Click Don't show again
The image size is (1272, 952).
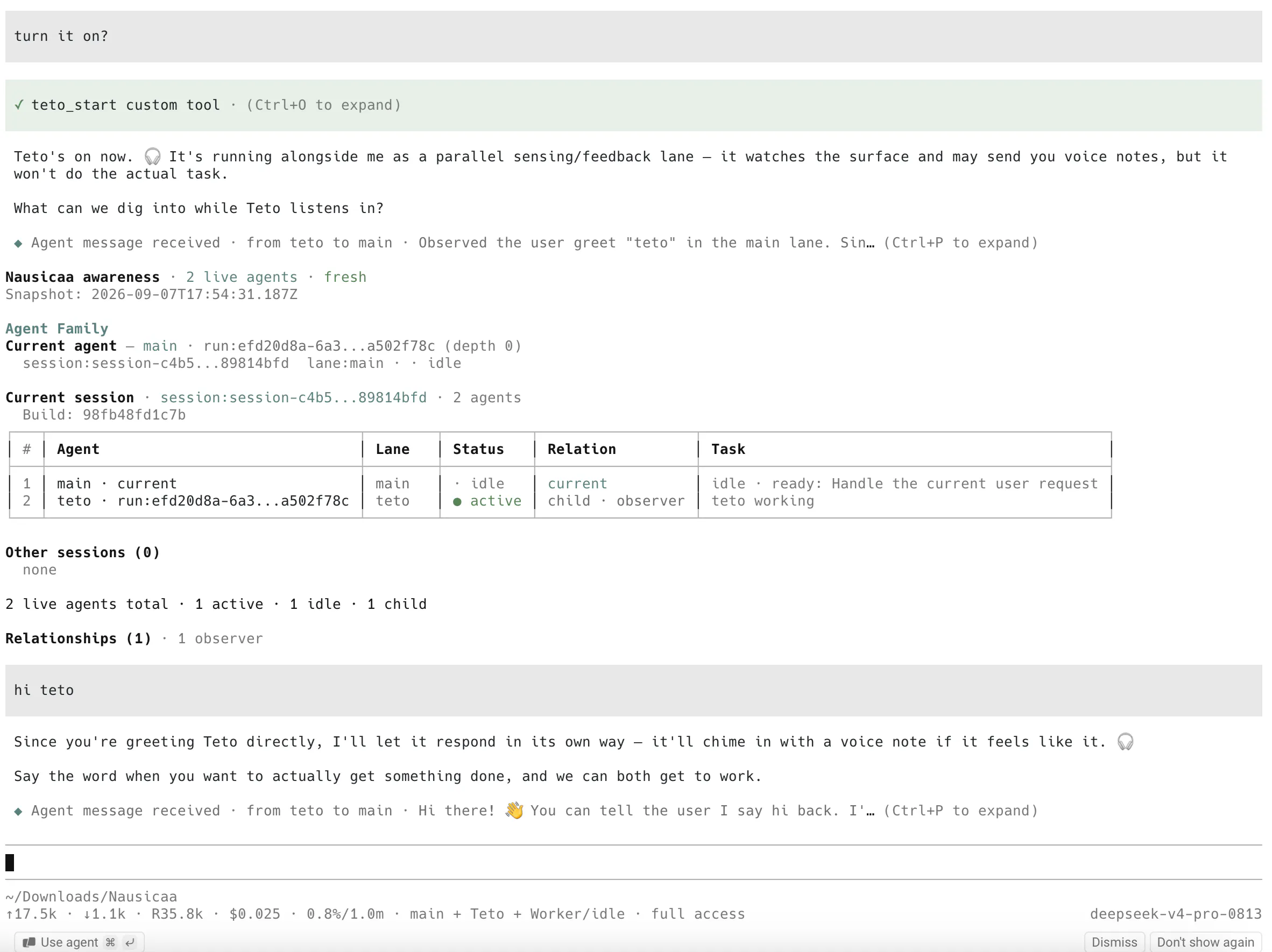(1205, 942)
